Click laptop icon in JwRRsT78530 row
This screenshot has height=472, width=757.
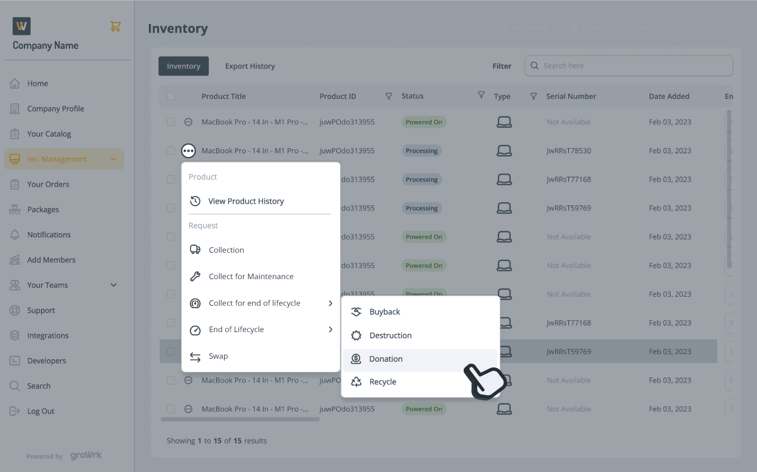[x=504, y=151]
